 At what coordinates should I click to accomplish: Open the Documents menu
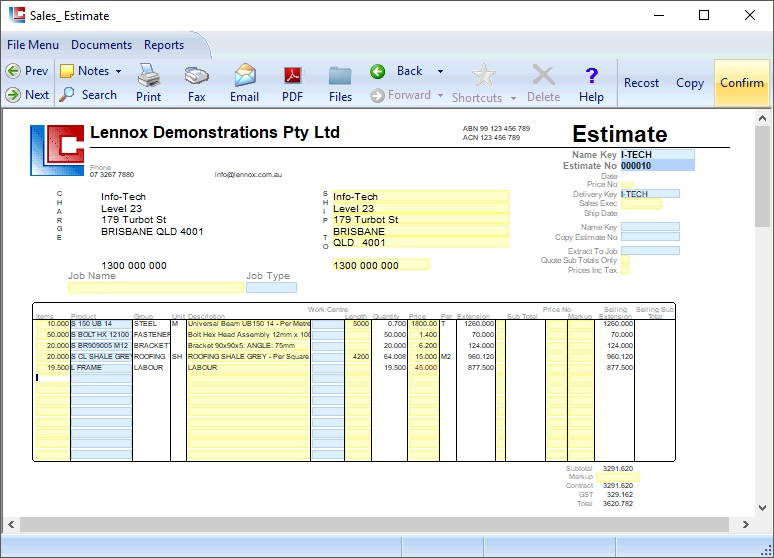pos(101,45)
